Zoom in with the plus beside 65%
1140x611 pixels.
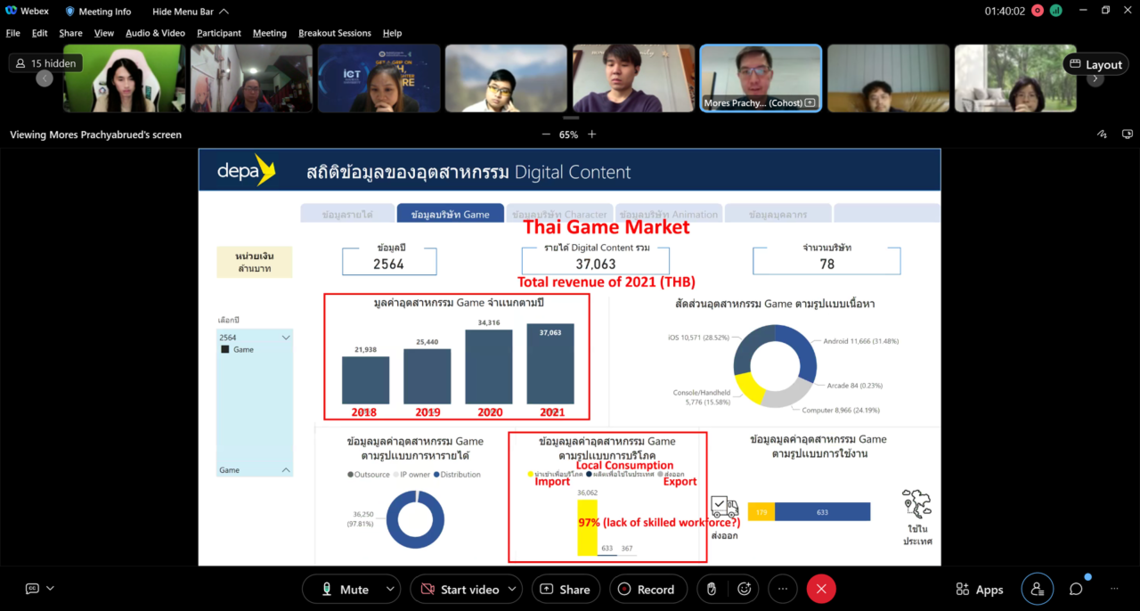(x=592, y=134)
